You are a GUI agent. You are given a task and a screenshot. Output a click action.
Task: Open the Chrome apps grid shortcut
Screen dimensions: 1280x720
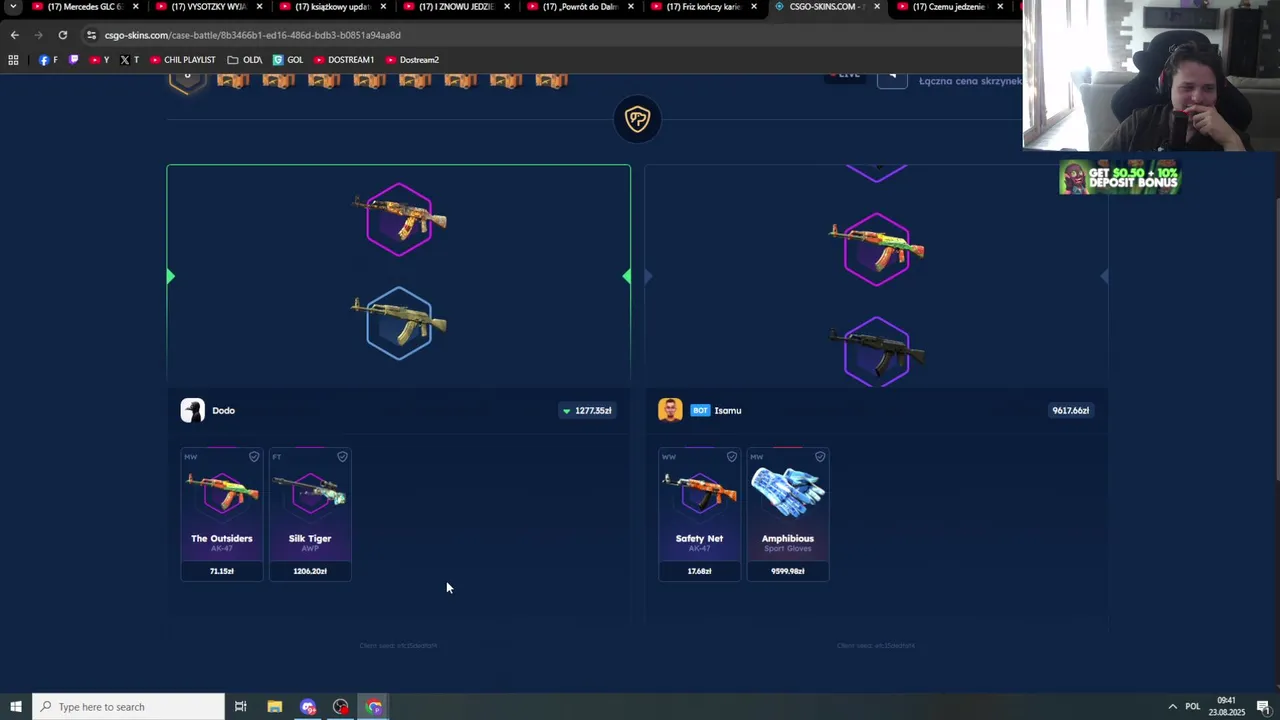click(13, 60)
